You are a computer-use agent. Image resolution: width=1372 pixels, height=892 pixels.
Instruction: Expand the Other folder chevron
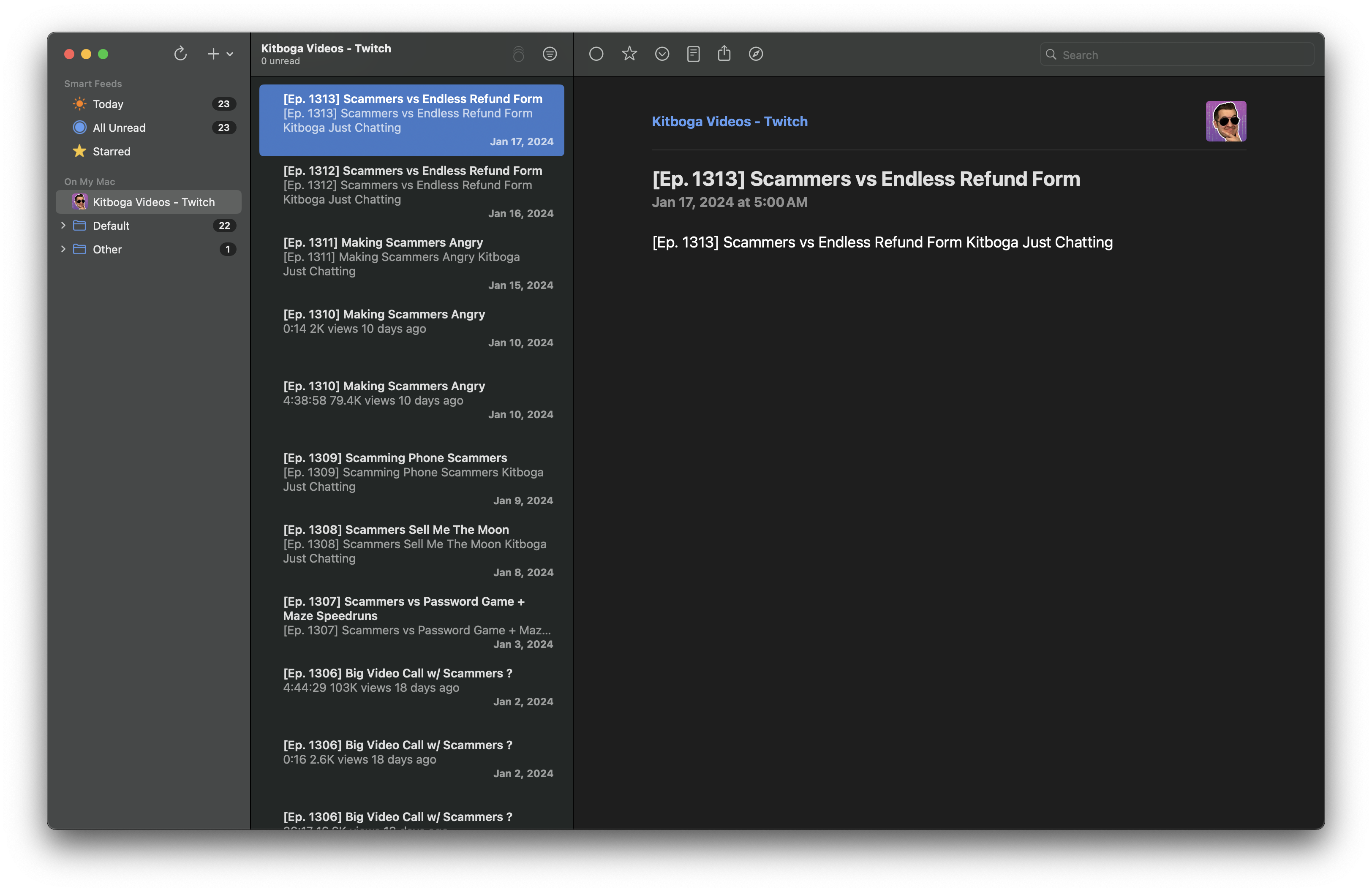click(63, 249)
